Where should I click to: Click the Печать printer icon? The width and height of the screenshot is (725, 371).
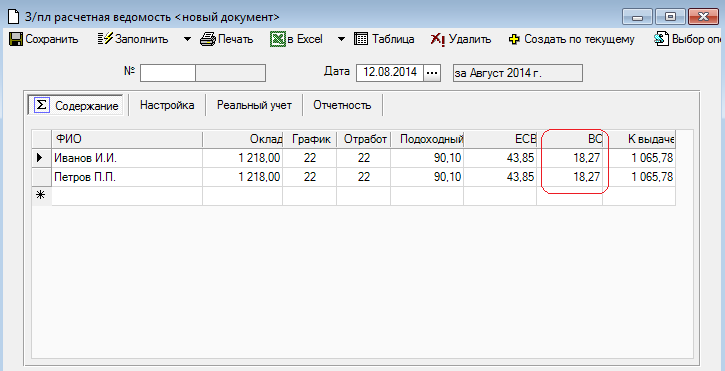208,39
